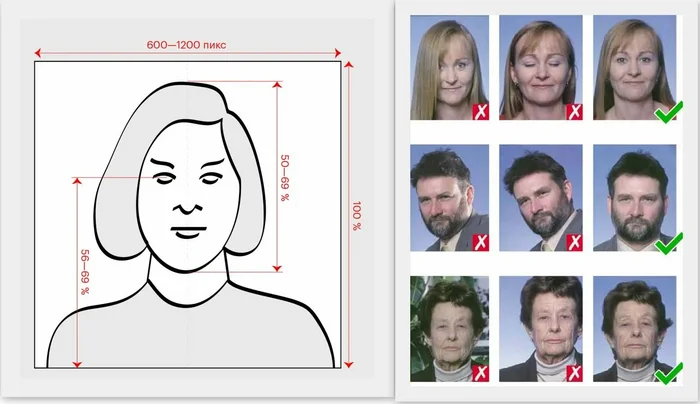Click the face outline in the diagram
Viewport: 700px width, 404px height.
[188, 196]
